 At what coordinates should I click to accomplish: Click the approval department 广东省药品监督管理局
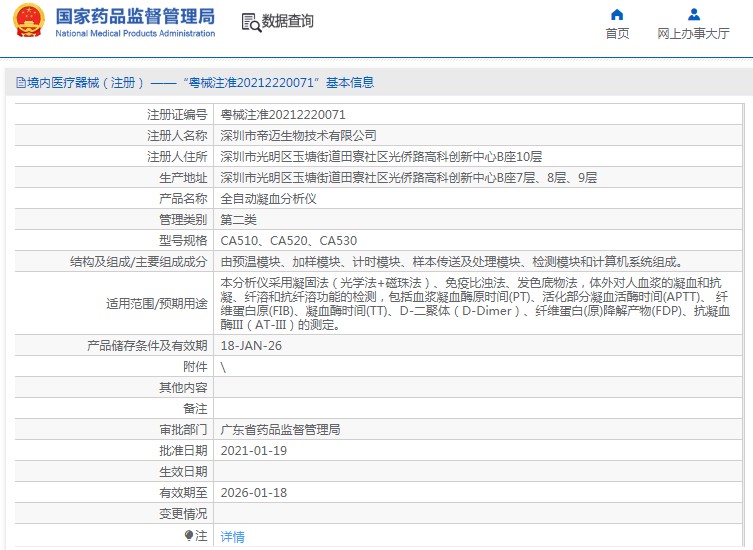point(280,430)
